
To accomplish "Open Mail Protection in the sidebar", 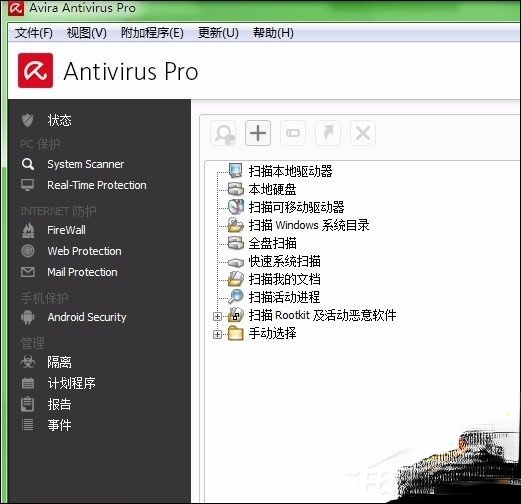I will (82, 272).
